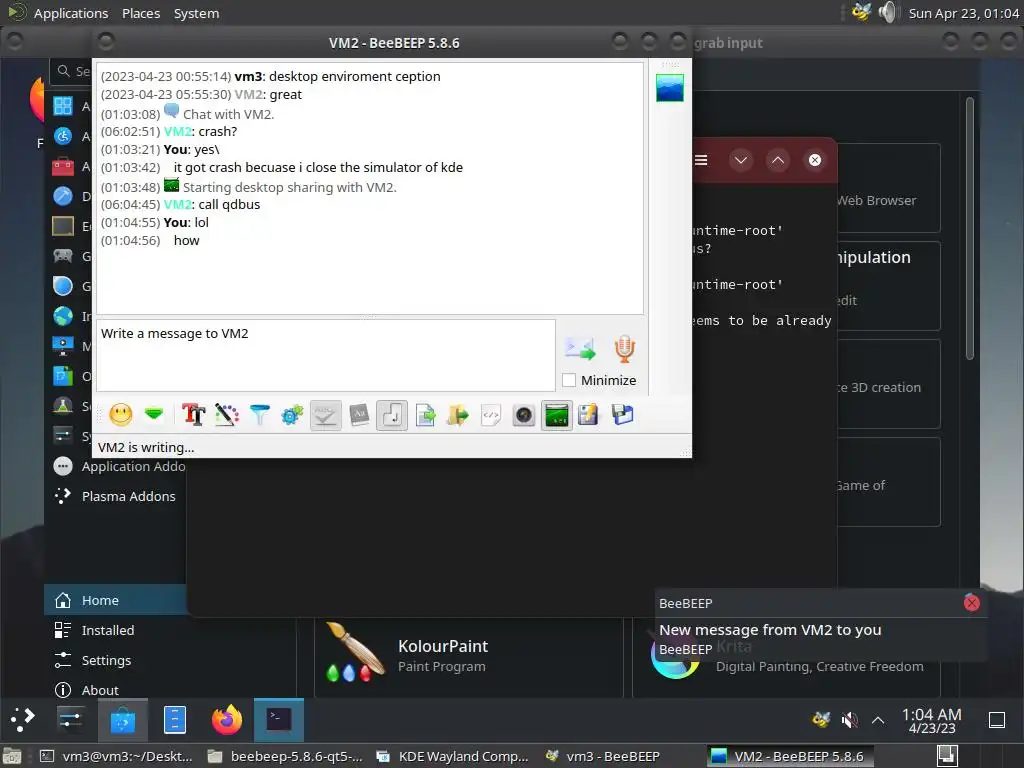Open chat settings gears icon

292,415
